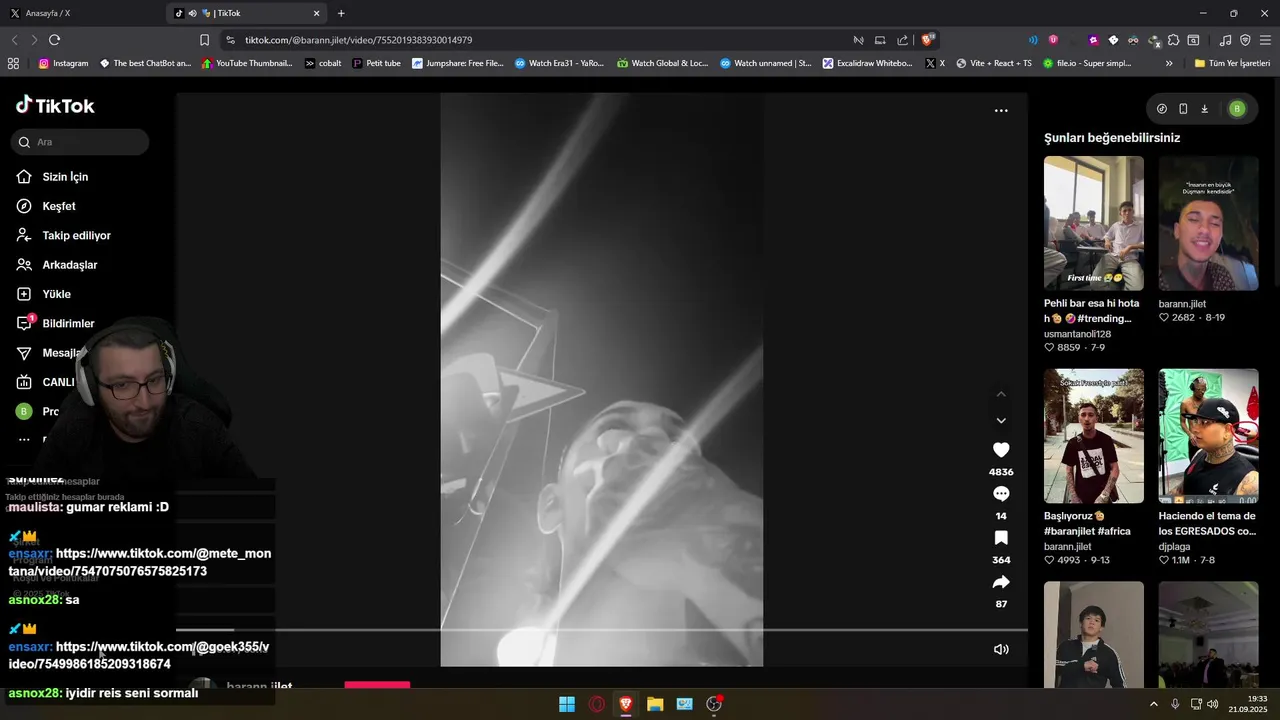This screenshot has height=720, width=1280.
Task: Bookmark this page with the bookmark icon
Action: (x=204, y=40)
